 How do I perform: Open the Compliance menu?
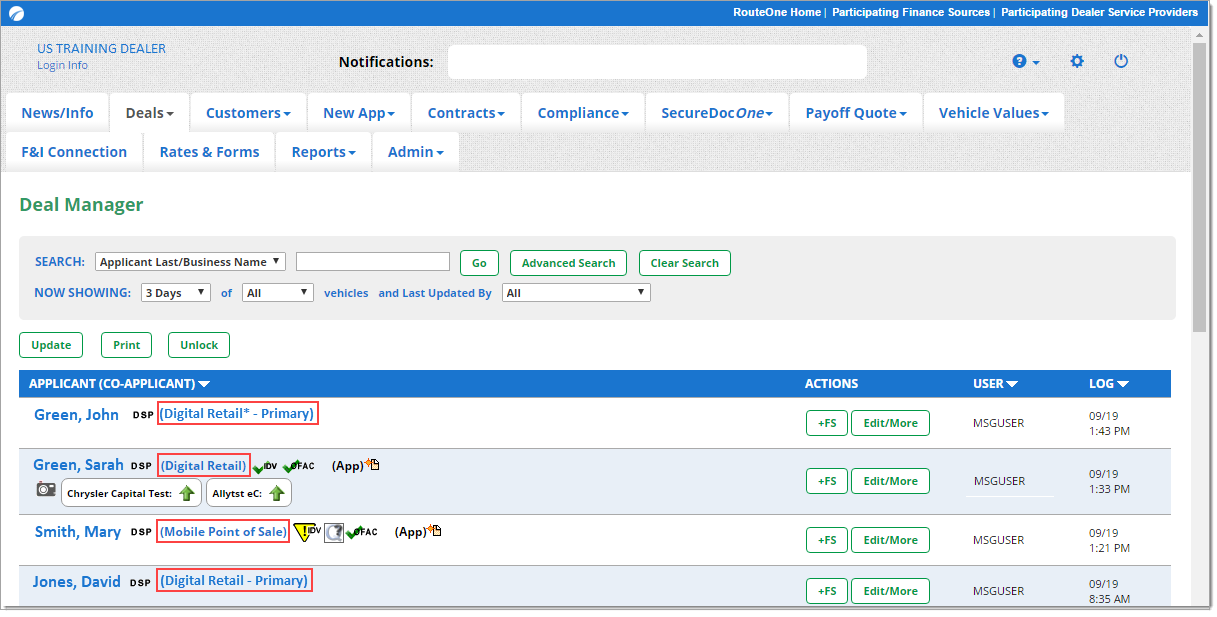pyautogui.click(x=583, y=113)
